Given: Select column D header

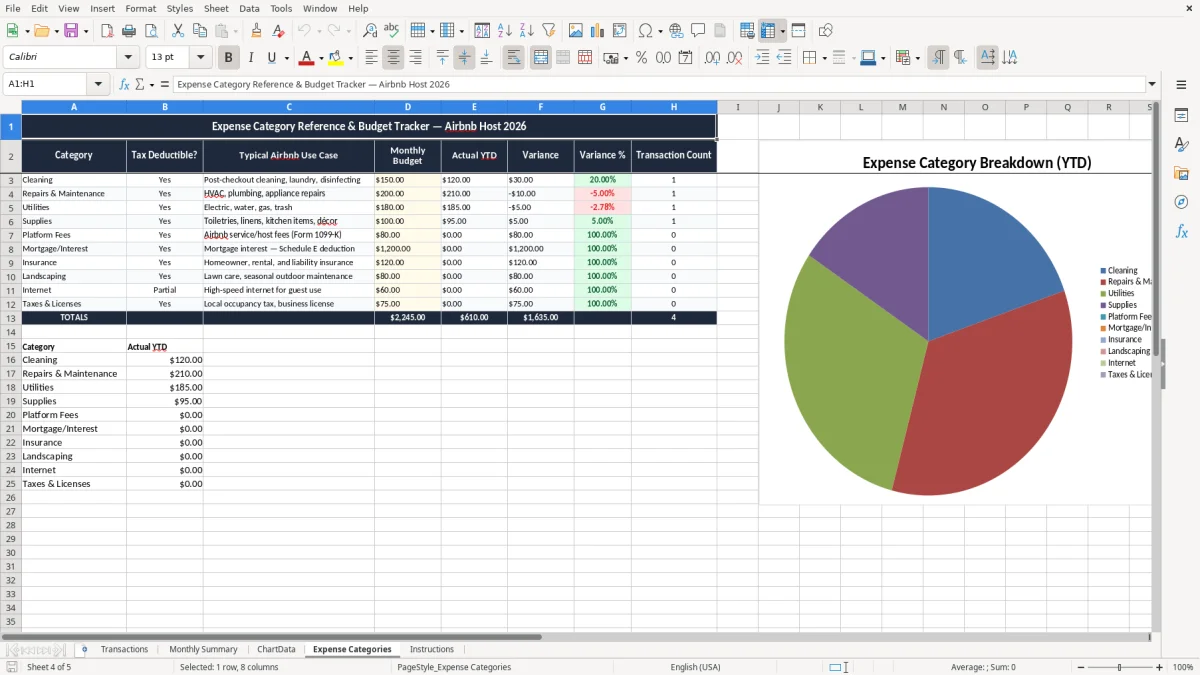Looking at the screenshot, I should 408,107.
